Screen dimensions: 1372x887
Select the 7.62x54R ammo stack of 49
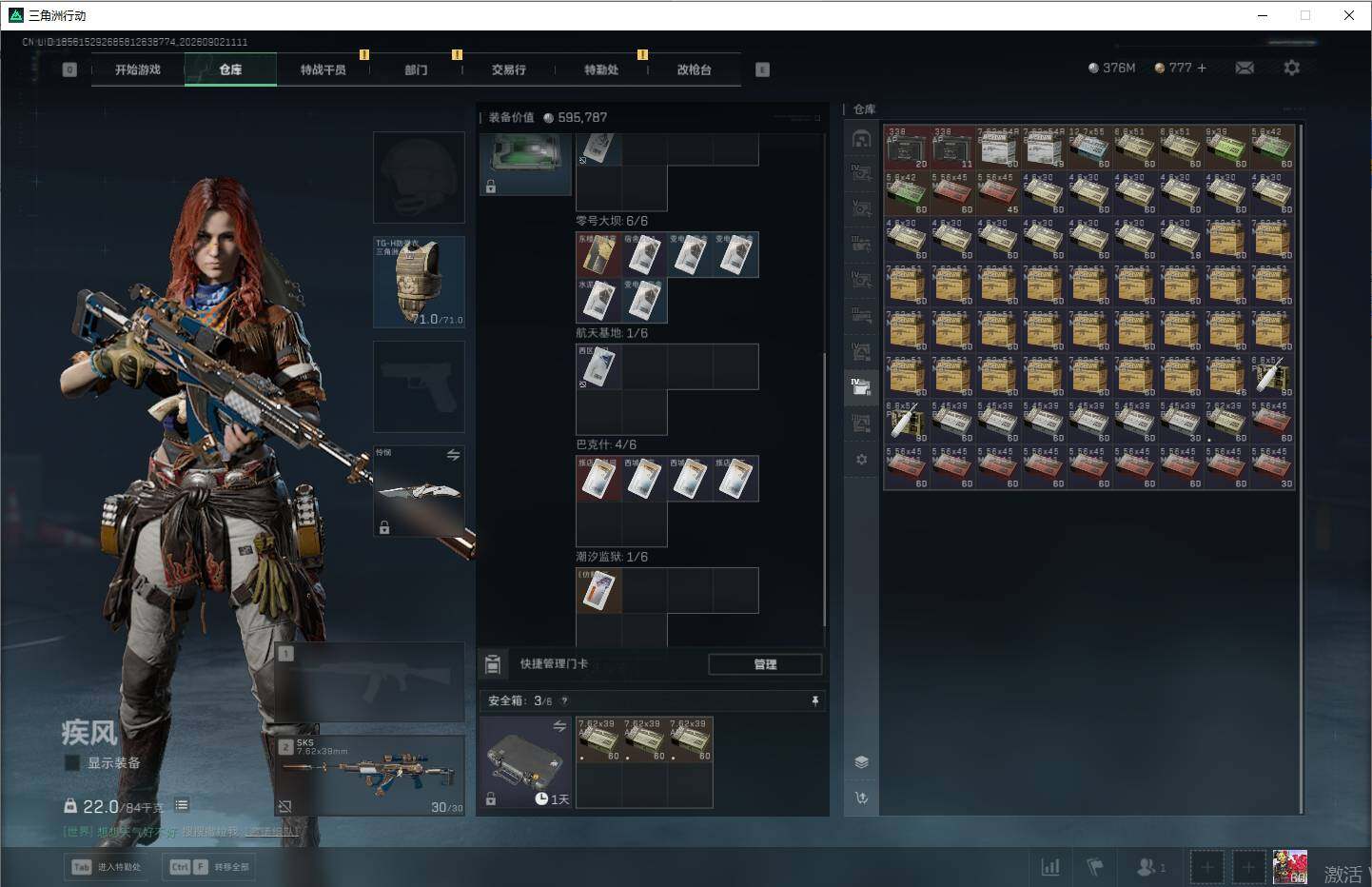click(x=1044, y=148)
